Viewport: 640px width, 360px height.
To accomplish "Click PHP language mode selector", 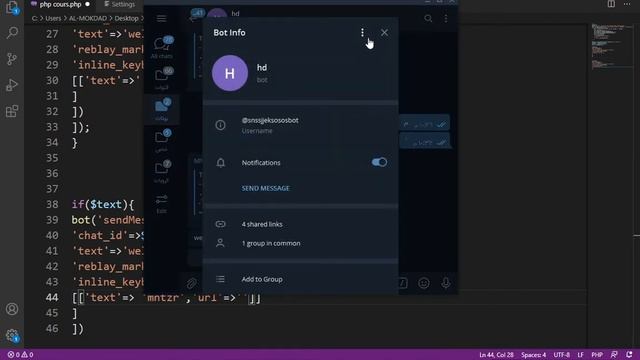I will tap(597, 355).
